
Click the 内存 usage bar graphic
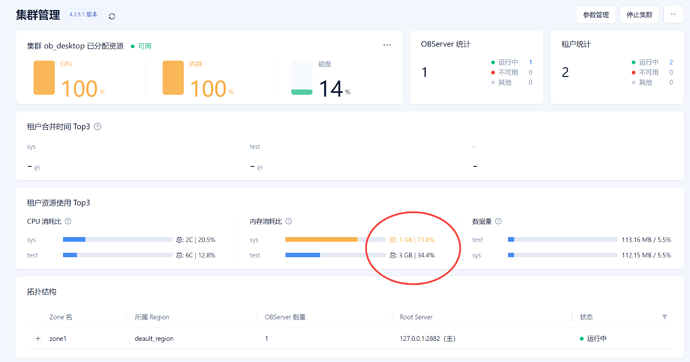(173, 78)
